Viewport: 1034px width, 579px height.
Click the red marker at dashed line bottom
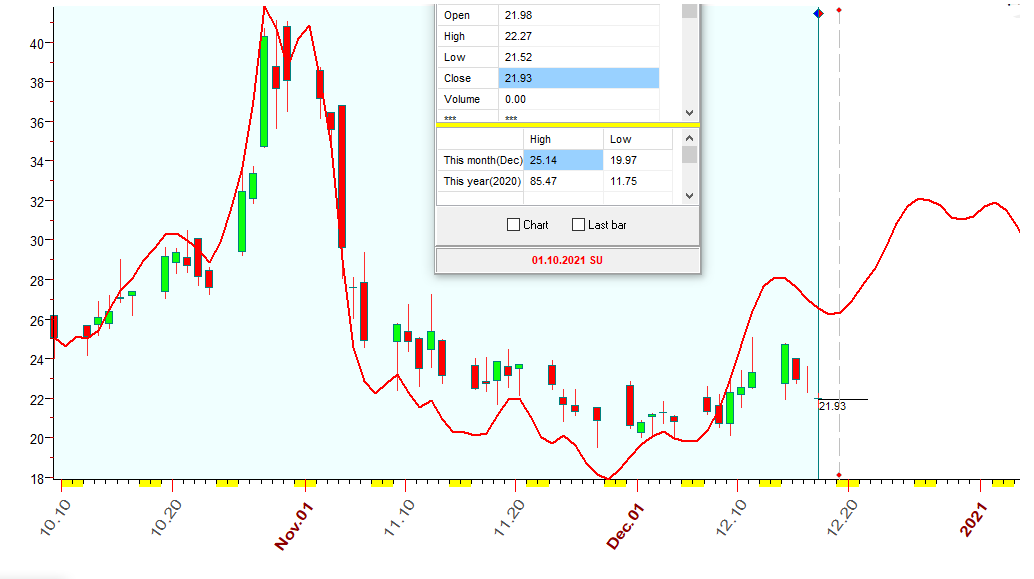(839, 475)
